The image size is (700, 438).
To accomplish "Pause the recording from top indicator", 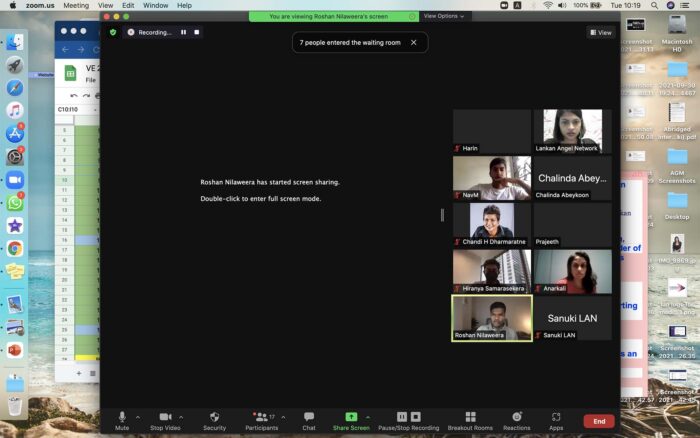I will point(184,32).
